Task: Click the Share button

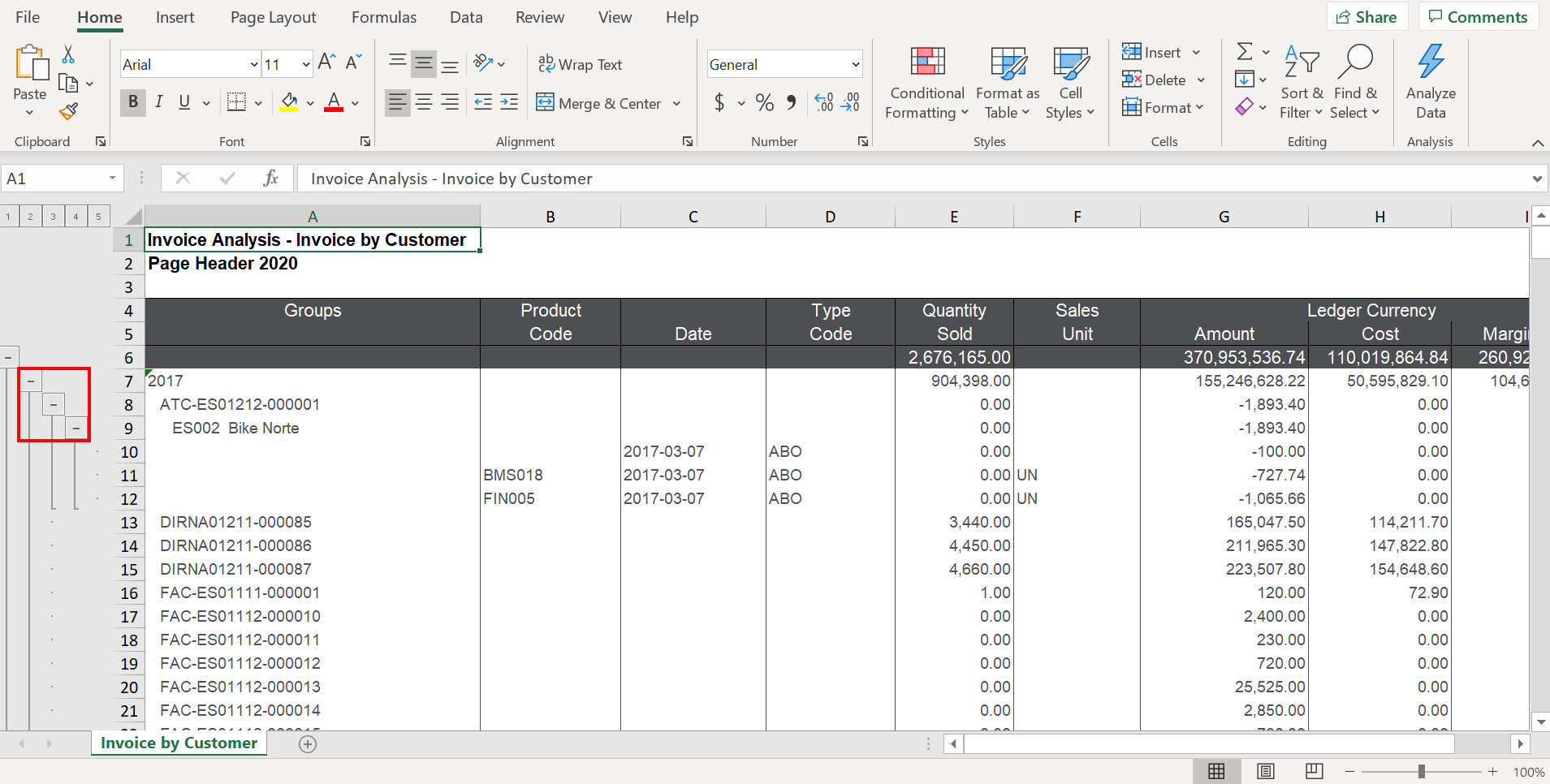Action: pyautogui.click(x=1367, y=17)
